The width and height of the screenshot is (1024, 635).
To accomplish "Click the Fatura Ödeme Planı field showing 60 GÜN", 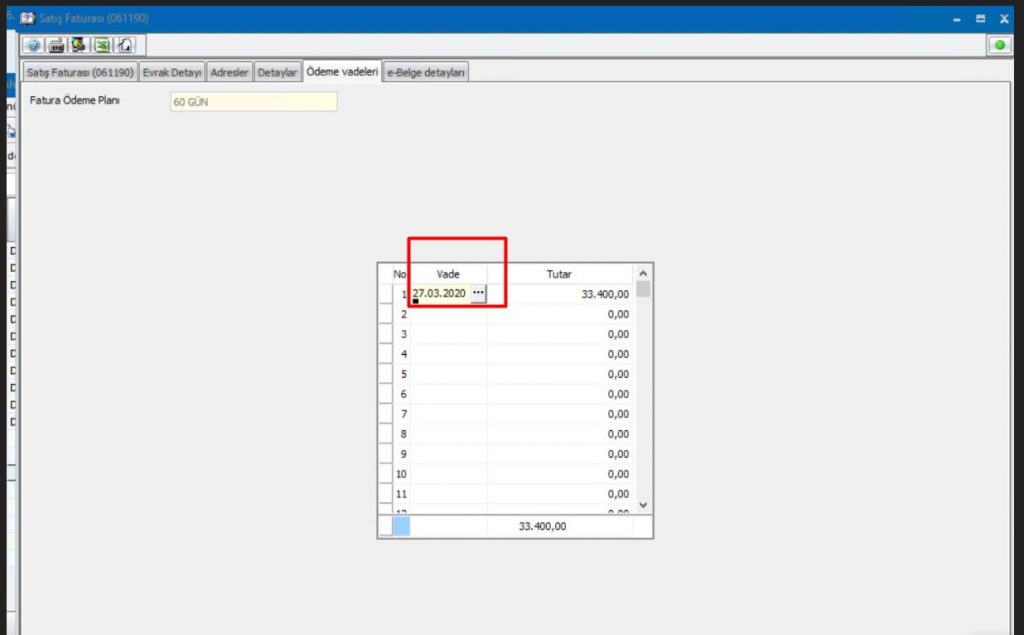I will pos(253,102).
